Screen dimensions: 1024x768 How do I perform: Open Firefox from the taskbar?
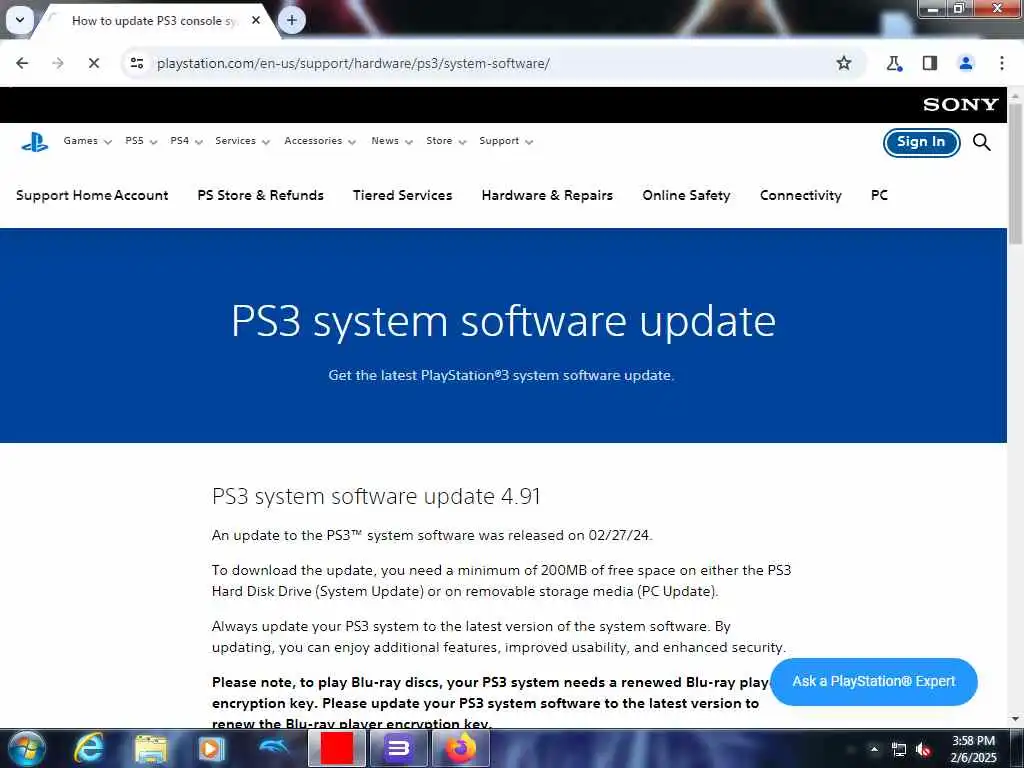coord(460,748)
